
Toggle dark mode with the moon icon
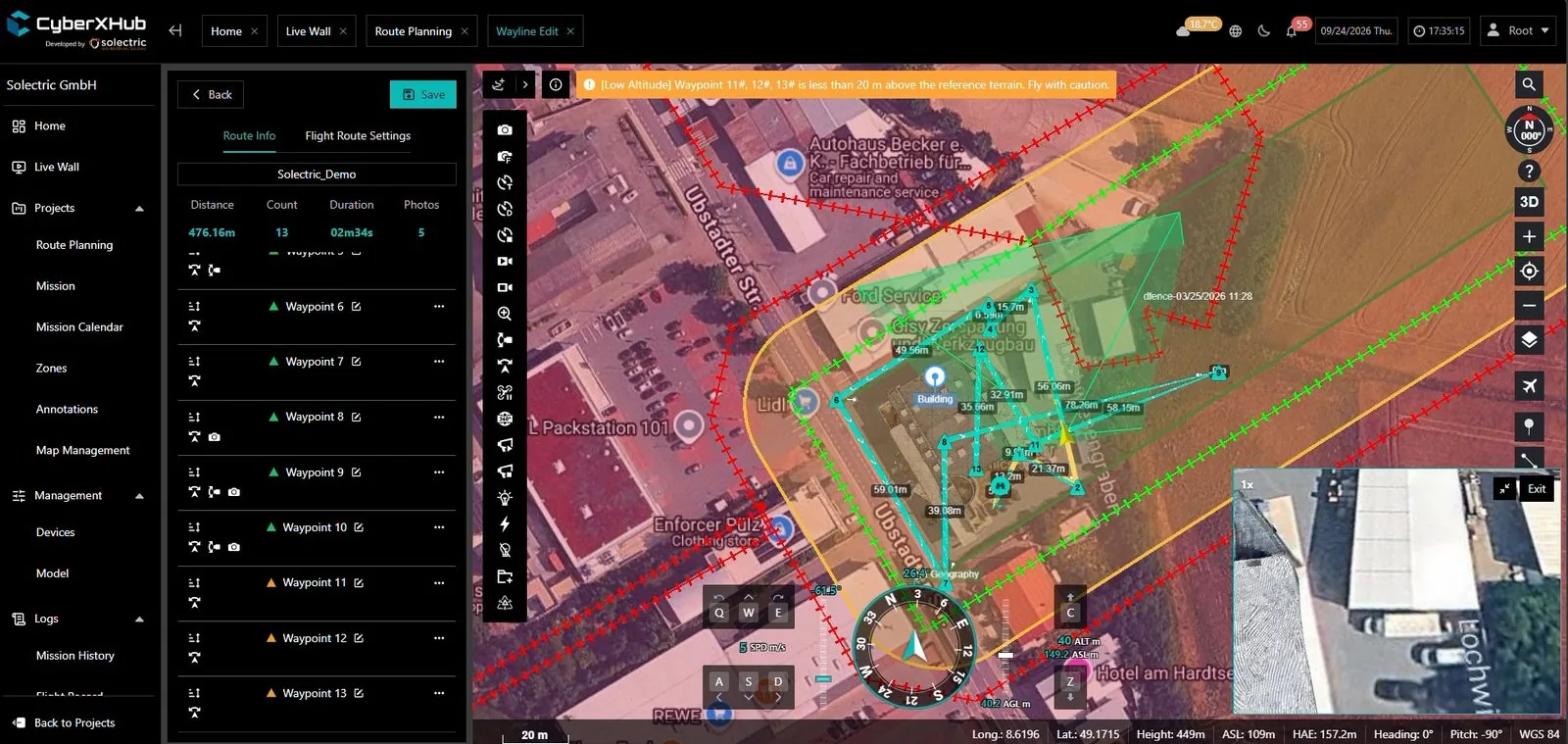click(1263, 31)
